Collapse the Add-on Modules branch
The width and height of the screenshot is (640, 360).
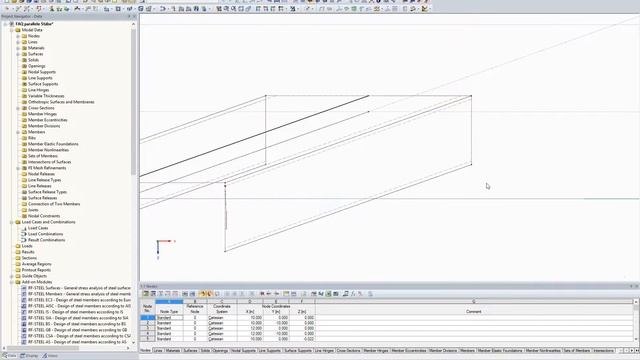[12, 282]
